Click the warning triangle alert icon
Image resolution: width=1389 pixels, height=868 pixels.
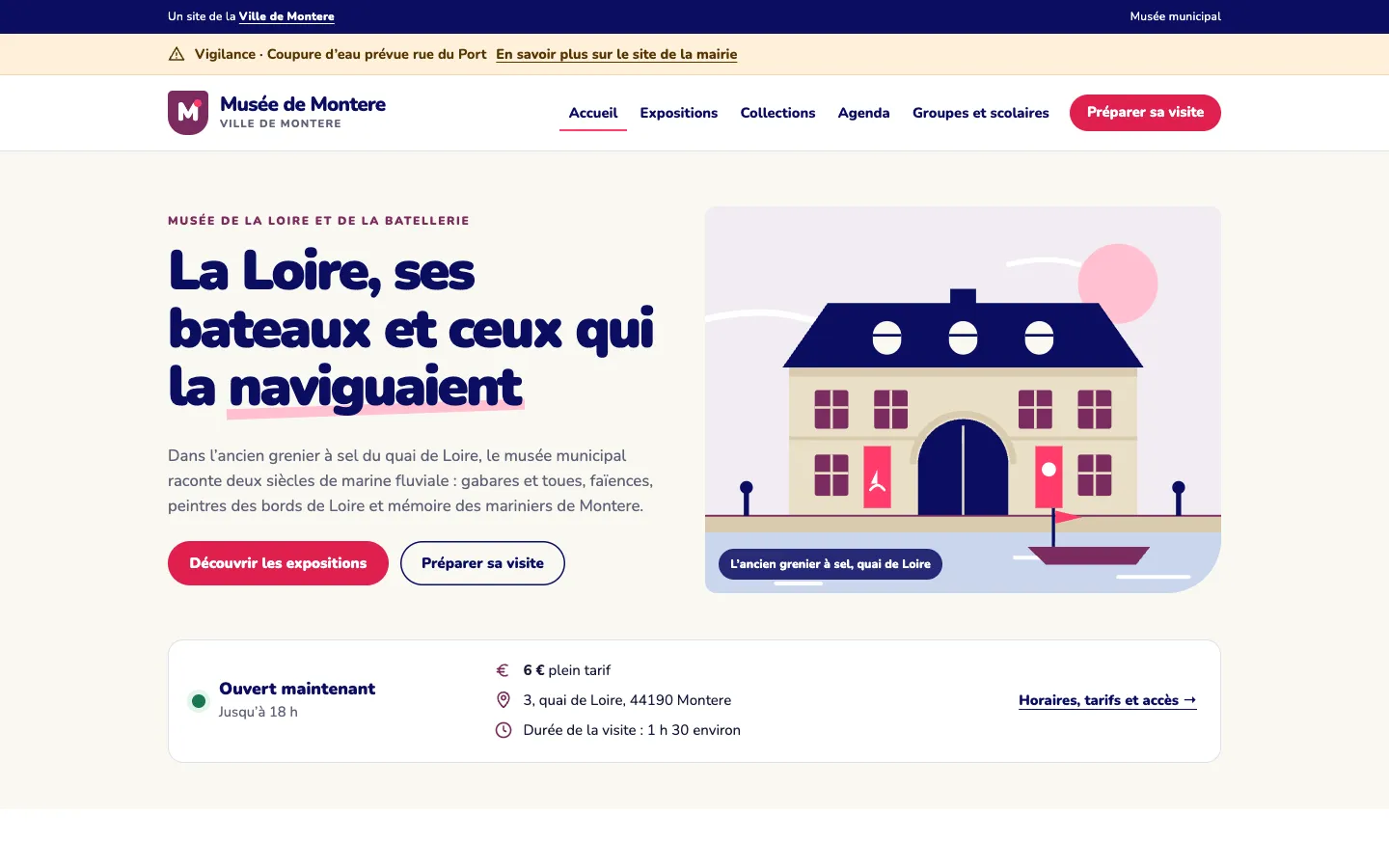click(x=177, y=54)
